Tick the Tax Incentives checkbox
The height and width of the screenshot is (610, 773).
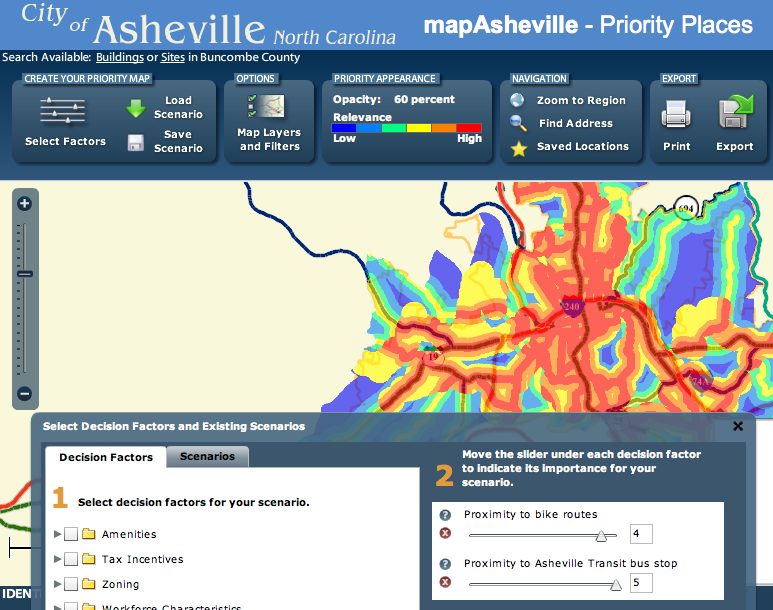71,560
